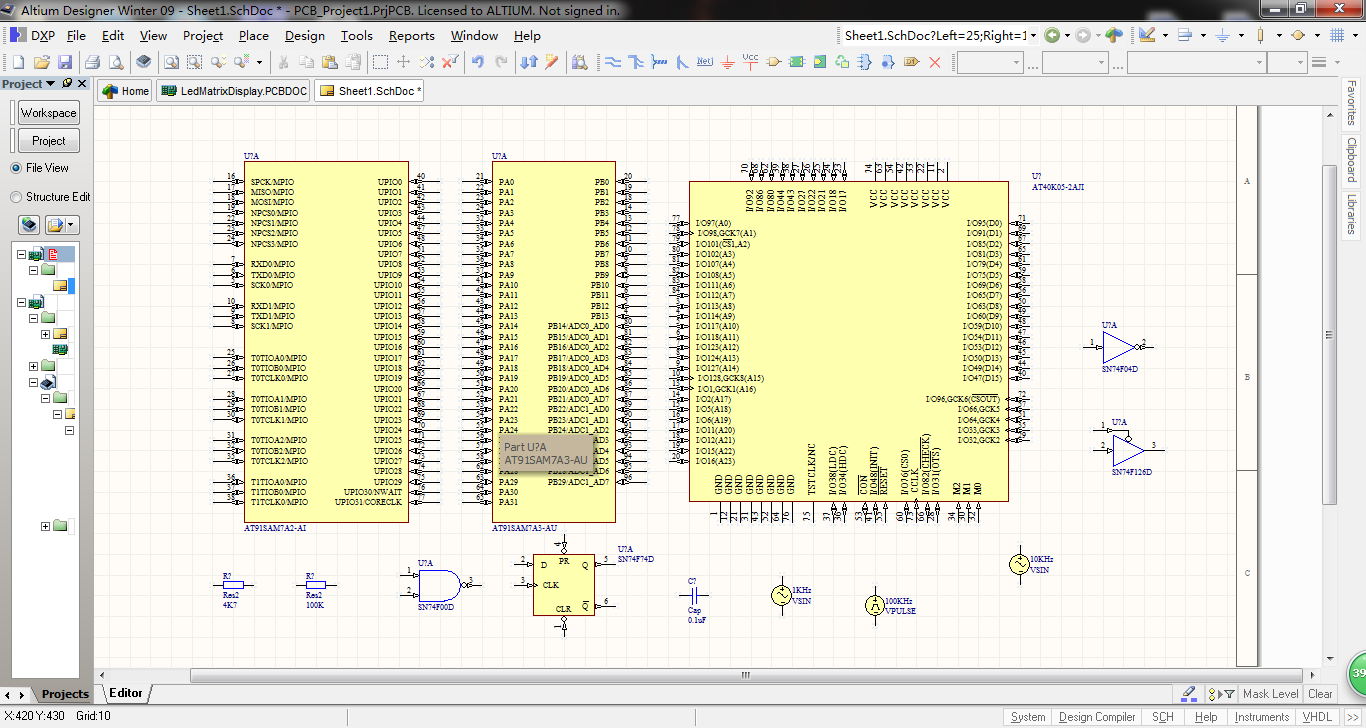Navigate back with green arrow button
This screenshot has height=728, width=1366.
pos(1052,35)
